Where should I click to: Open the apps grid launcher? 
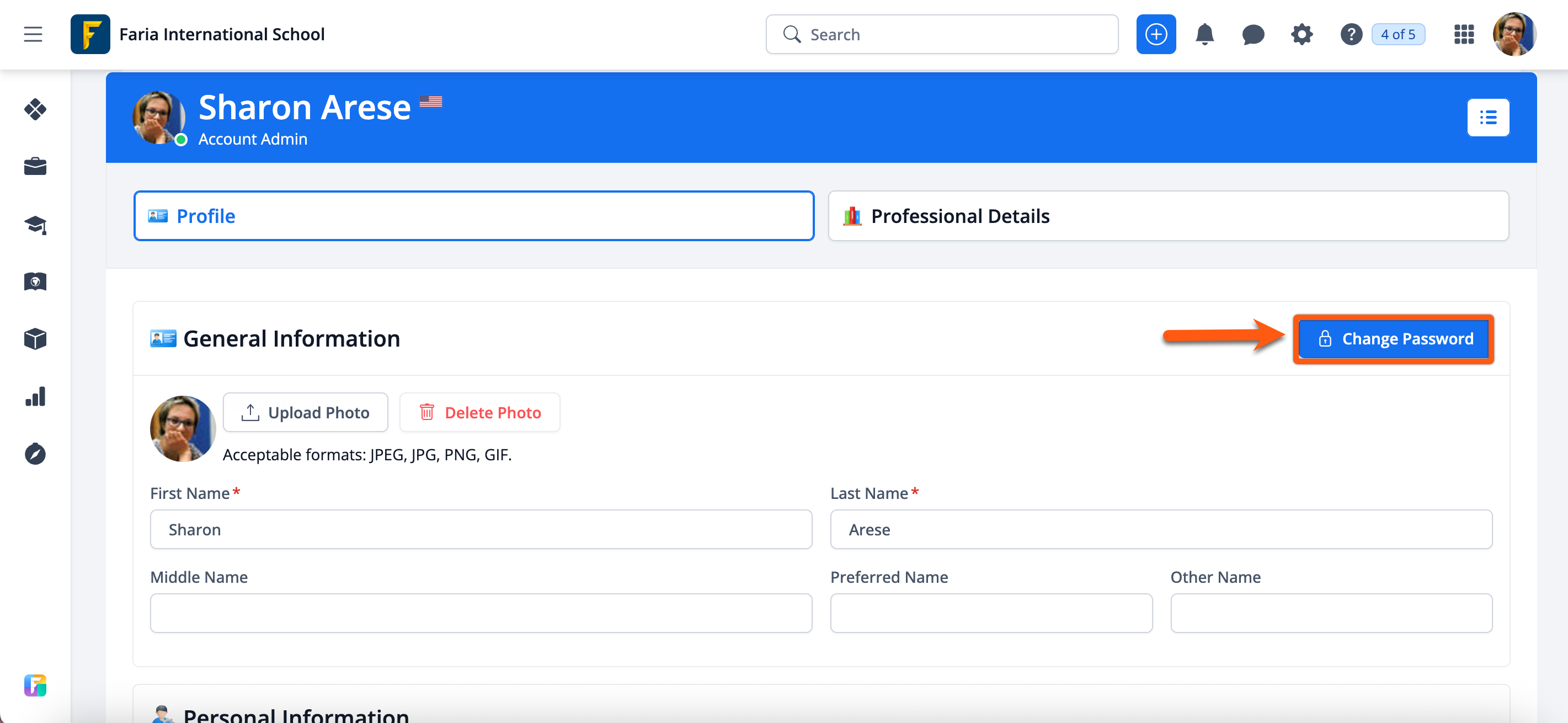click(1463, 34)
